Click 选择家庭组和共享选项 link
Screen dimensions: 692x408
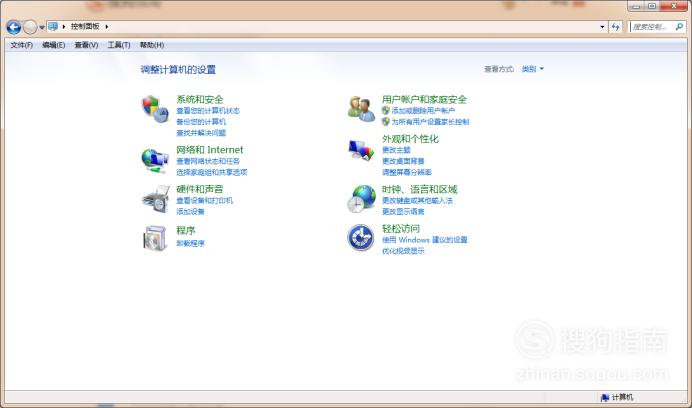212,172
